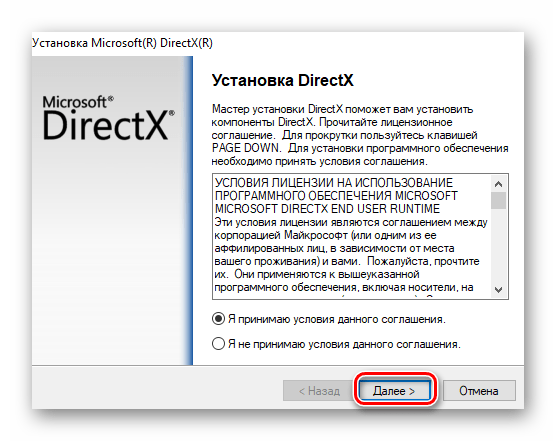Viewport: 556px width, 441px height.
Task: Cancel setup with the Отмена button
Action: 479,391
